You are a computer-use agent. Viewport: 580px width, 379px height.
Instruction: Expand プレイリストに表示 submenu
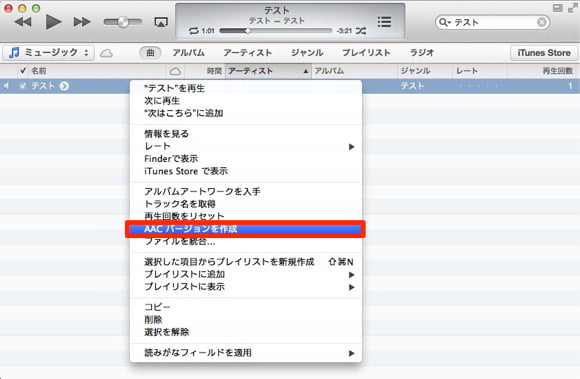pos(246,287)
